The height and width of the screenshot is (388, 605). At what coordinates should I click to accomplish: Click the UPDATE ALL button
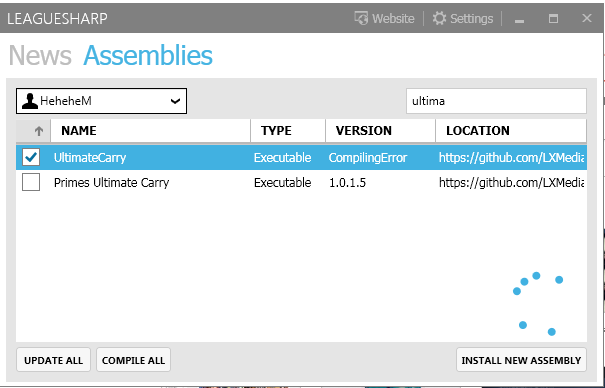coord(54,360)
